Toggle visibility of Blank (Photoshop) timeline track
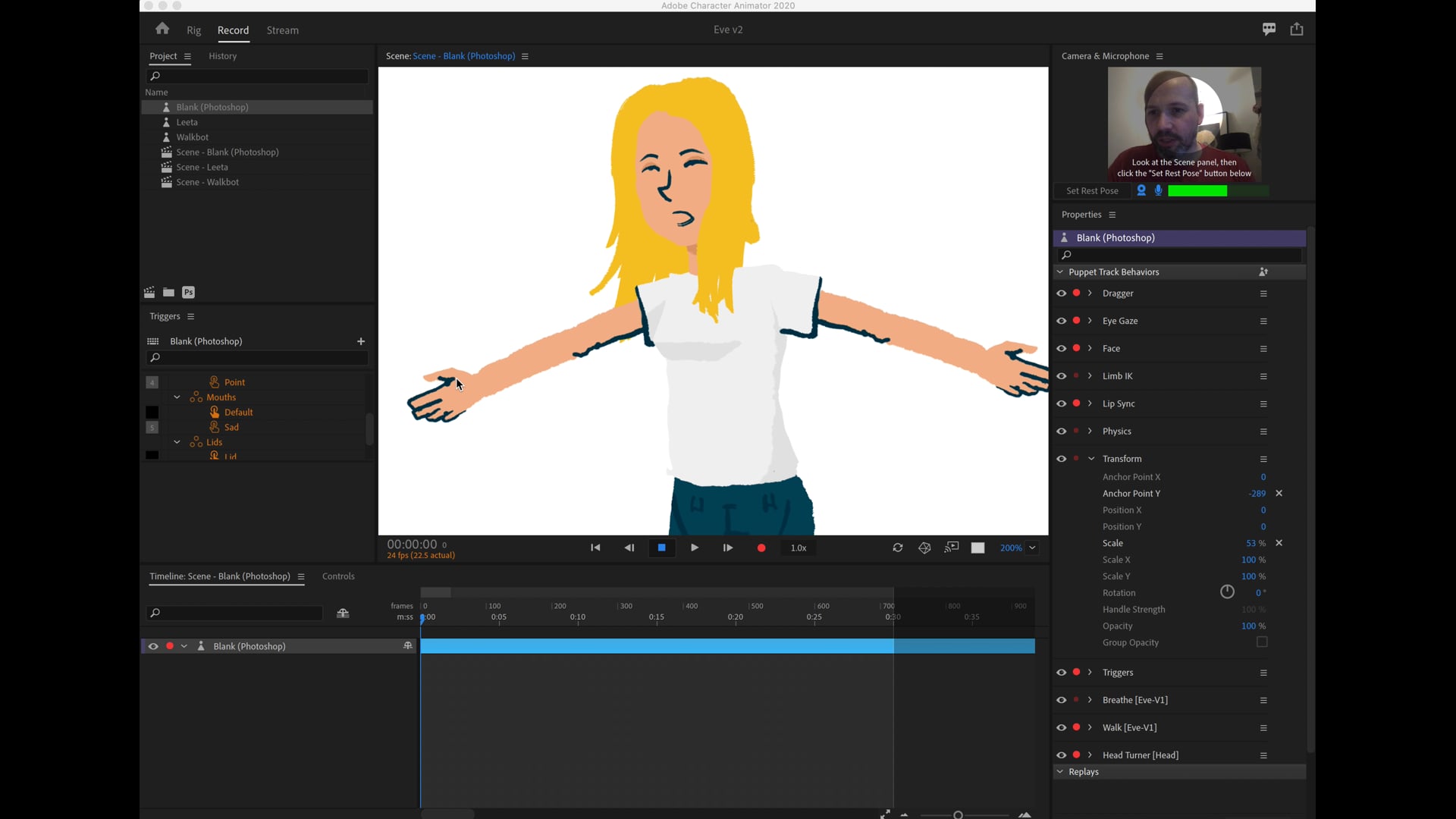The height and width of the screenshot is (819, 1456). pos(153,646)
